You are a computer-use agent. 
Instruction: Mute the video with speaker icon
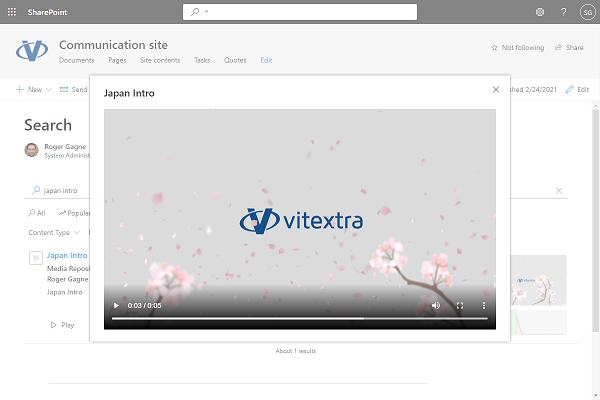[x=436, y=305]
